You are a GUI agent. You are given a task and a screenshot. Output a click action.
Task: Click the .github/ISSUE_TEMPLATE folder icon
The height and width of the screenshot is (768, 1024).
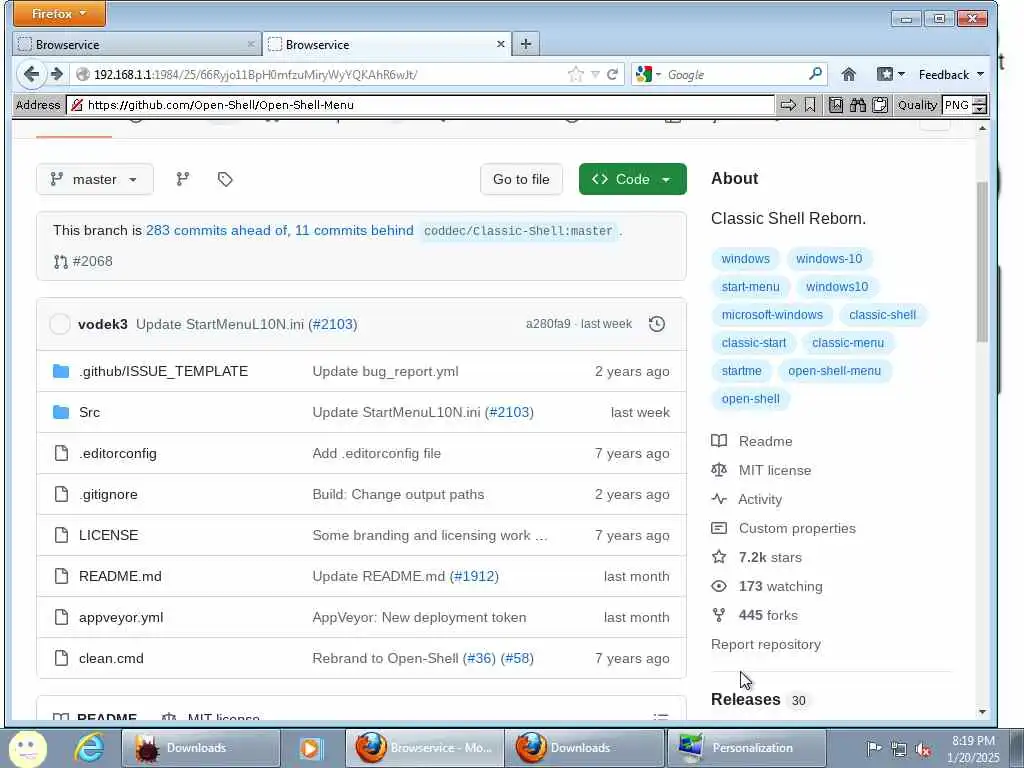pos(61,371)
